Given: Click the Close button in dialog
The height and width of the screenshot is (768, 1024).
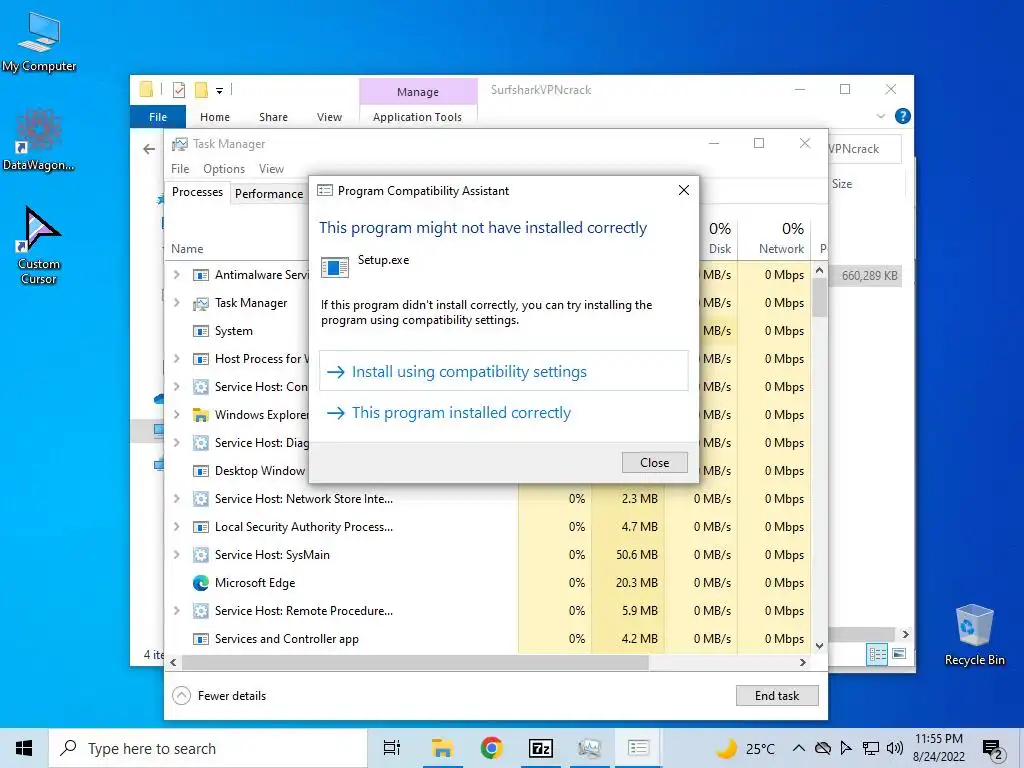Looking at the screenshot, I should click(x=654, y=462).
